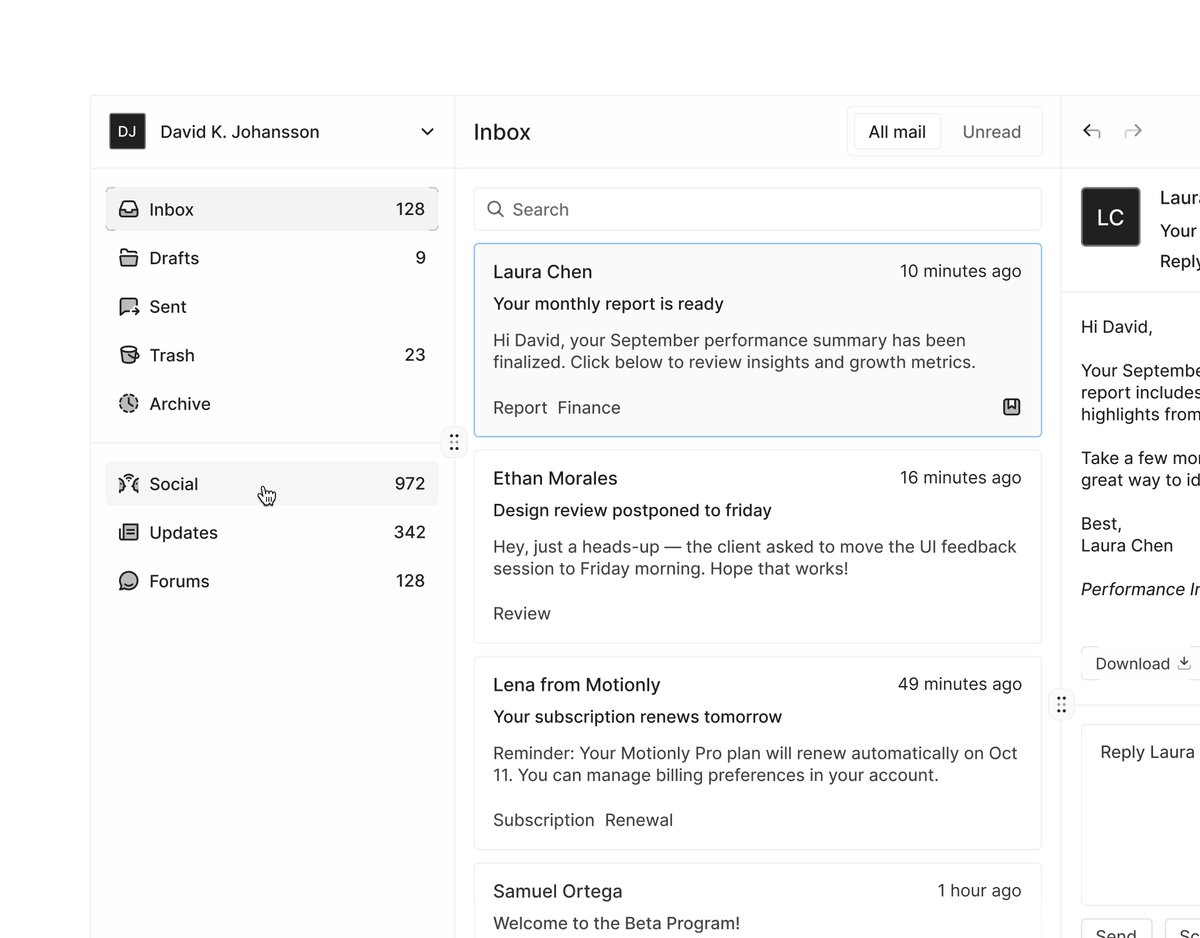Click the LC sender avatar
This screenshot has height=938, width=1200.
pyautogui.click(x=1110, y=217)
